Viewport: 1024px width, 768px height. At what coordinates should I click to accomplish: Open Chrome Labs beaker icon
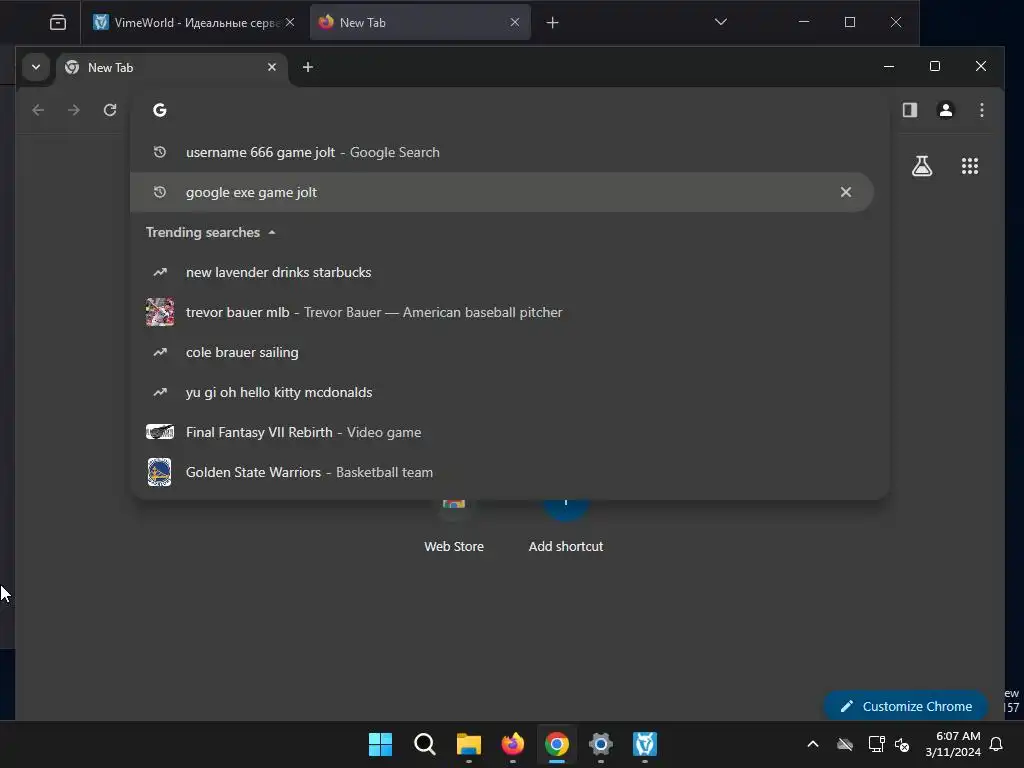click(x=922, y=166)
